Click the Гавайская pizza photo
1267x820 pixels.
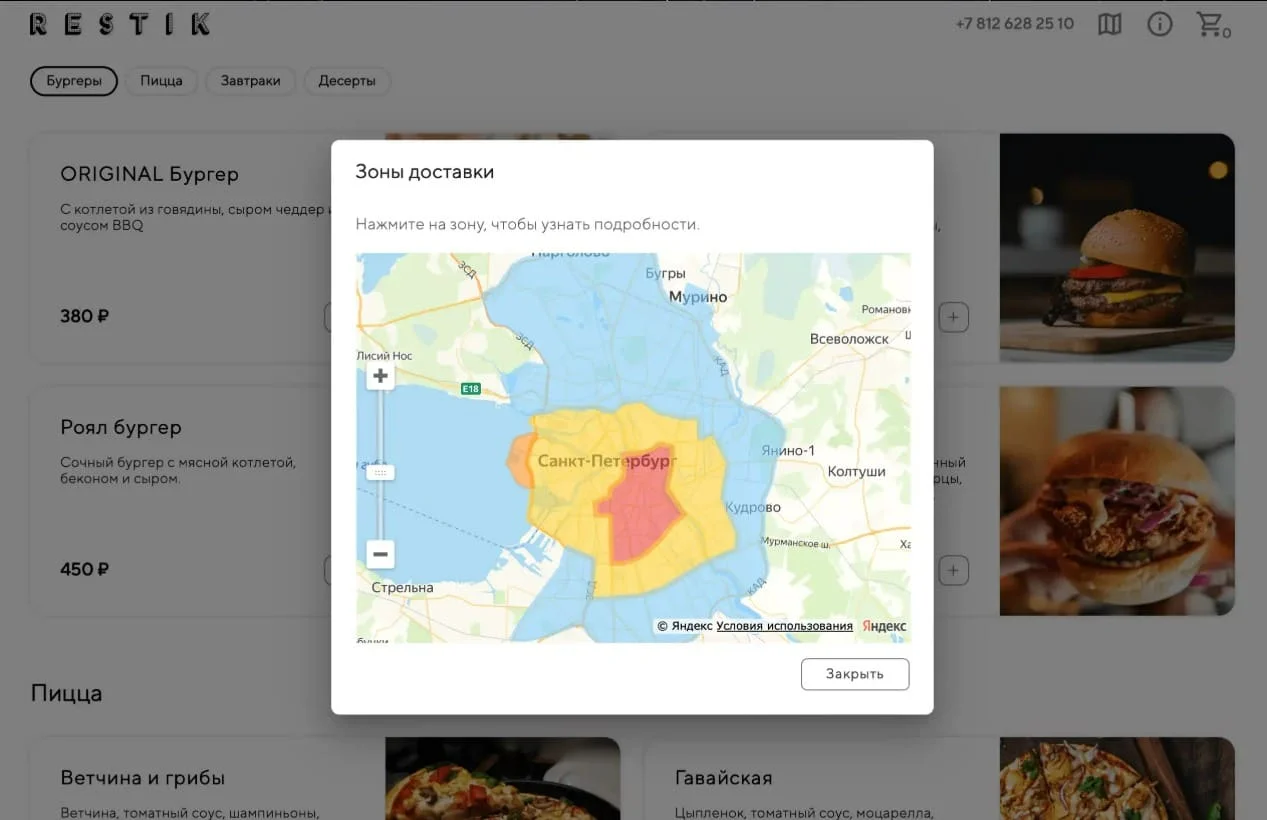(1117, 779)
